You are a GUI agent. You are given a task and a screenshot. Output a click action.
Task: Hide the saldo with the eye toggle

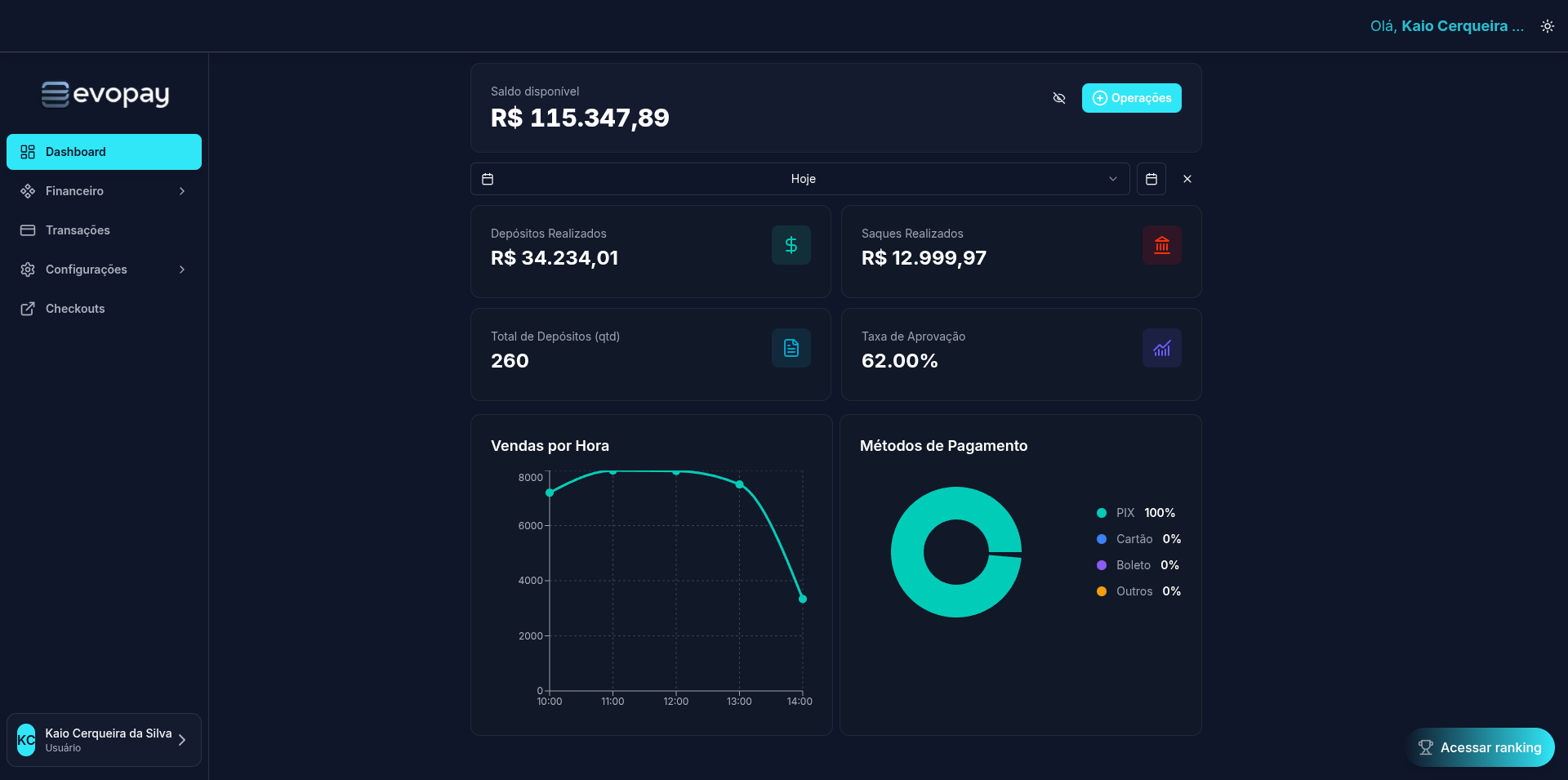point(1058,98)
